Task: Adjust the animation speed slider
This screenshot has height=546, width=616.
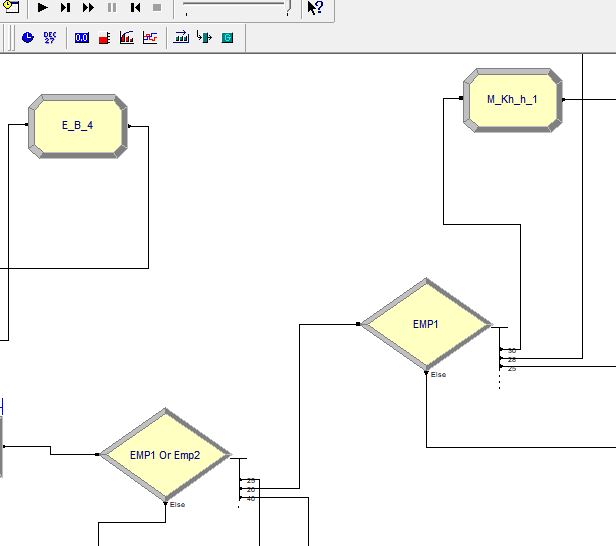Action: click(x=237, y=8)
